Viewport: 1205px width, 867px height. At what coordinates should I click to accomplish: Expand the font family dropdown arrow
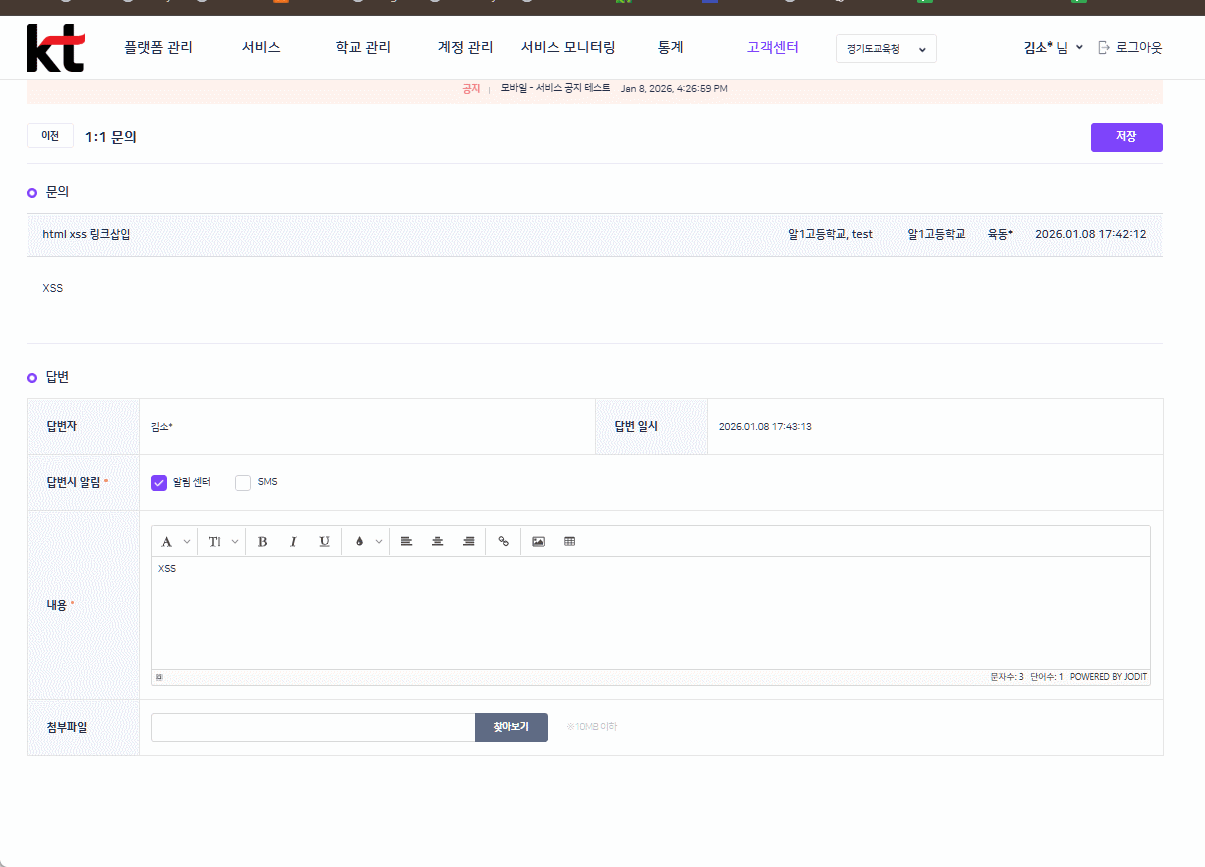(x=187, y=542)
